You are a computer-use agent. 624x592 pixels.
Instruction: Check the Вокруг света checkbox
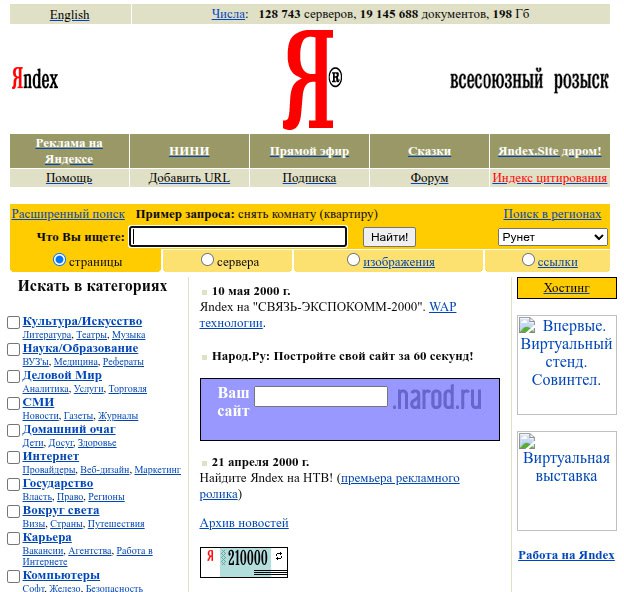point(14,511)
